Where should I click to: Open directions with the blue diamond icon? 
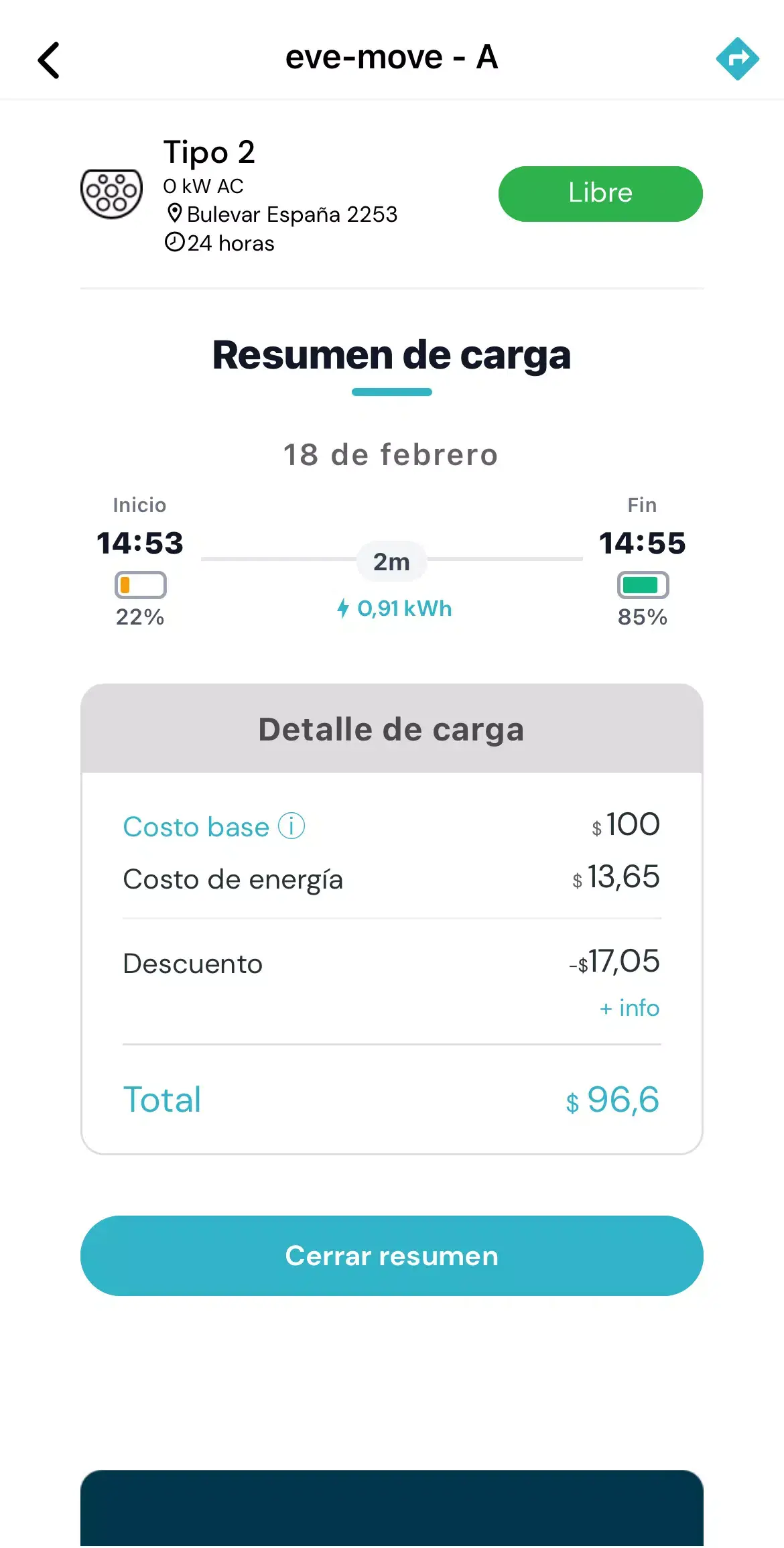click(x=737, y=59)
